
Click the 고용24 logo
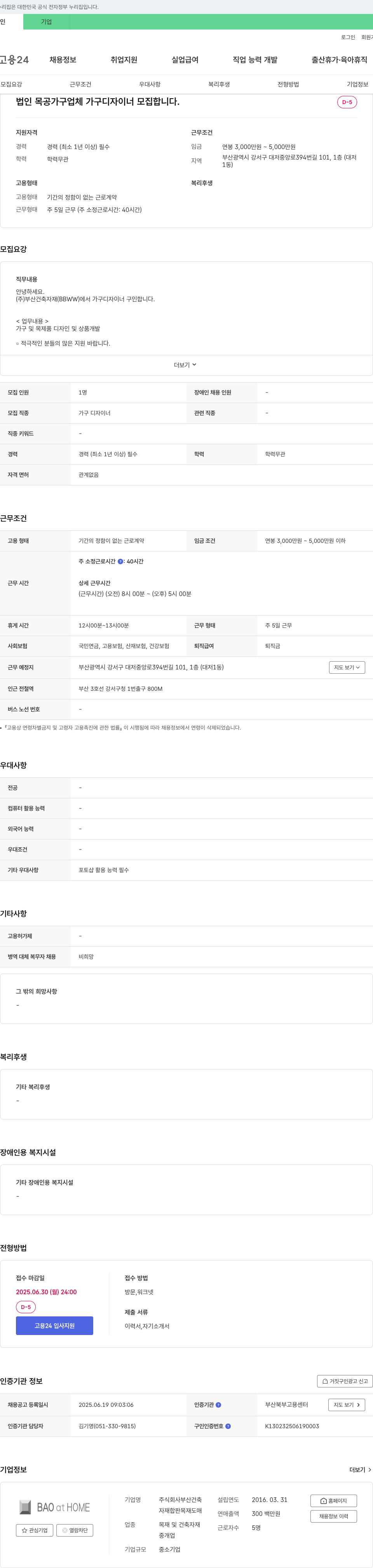click(14, 60)
